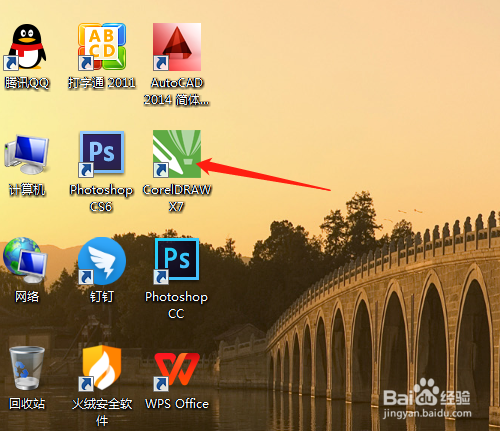This screenshot has height=431, width=500.
Task: Click the WPS Office label text
Action: click(x=177, y=404)
